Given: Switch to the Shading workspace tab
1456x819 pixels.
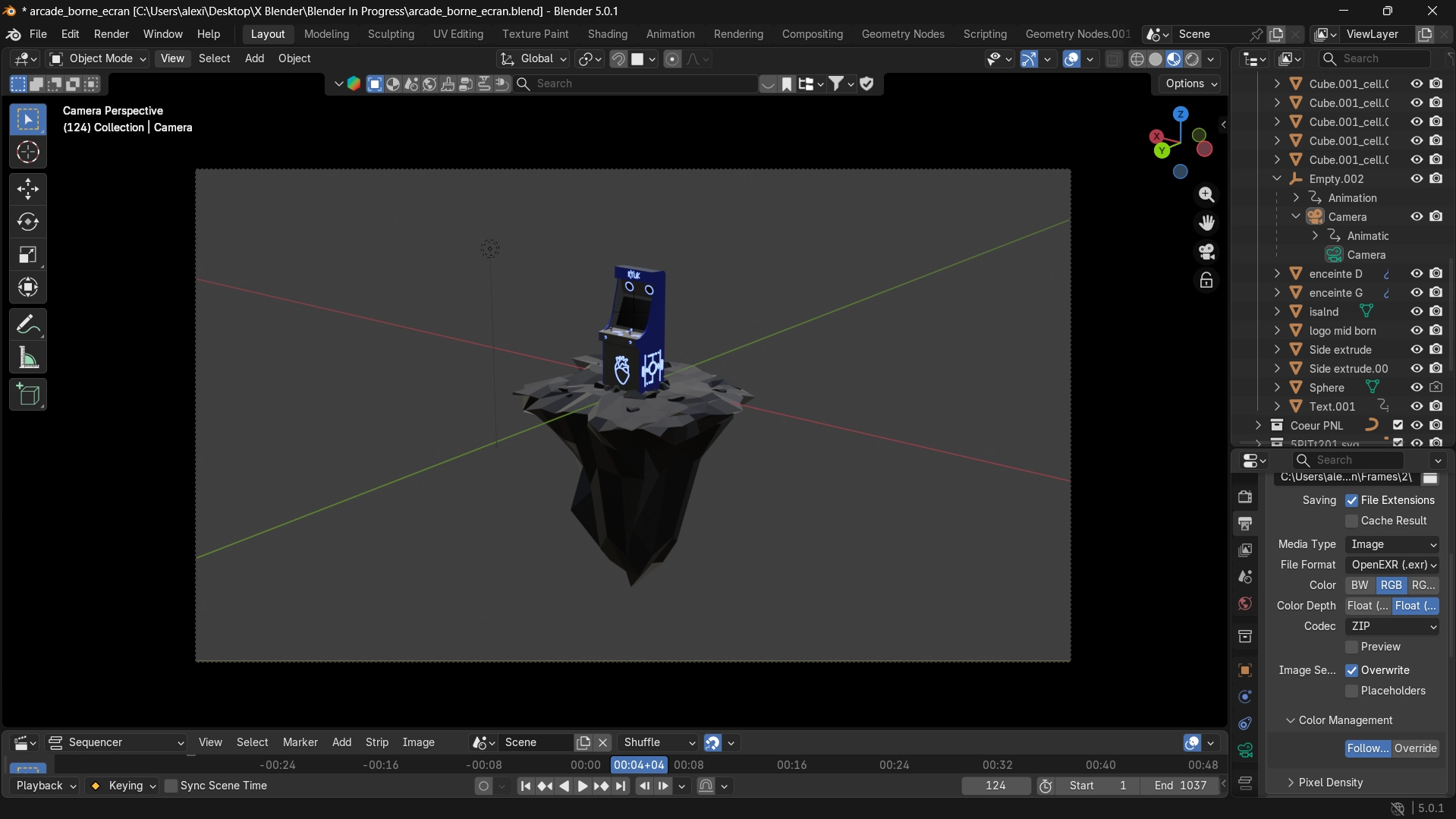Looking at the screenshot, I should pos(607,34).
